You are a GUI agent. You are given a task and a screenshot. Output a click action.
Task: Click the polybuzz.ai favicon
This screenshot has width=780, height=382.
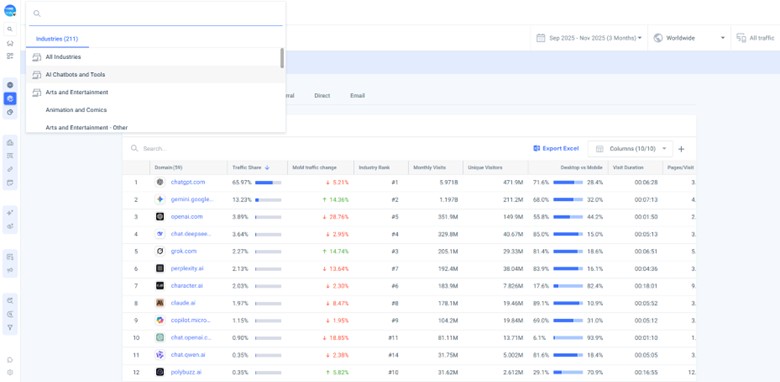160,372
